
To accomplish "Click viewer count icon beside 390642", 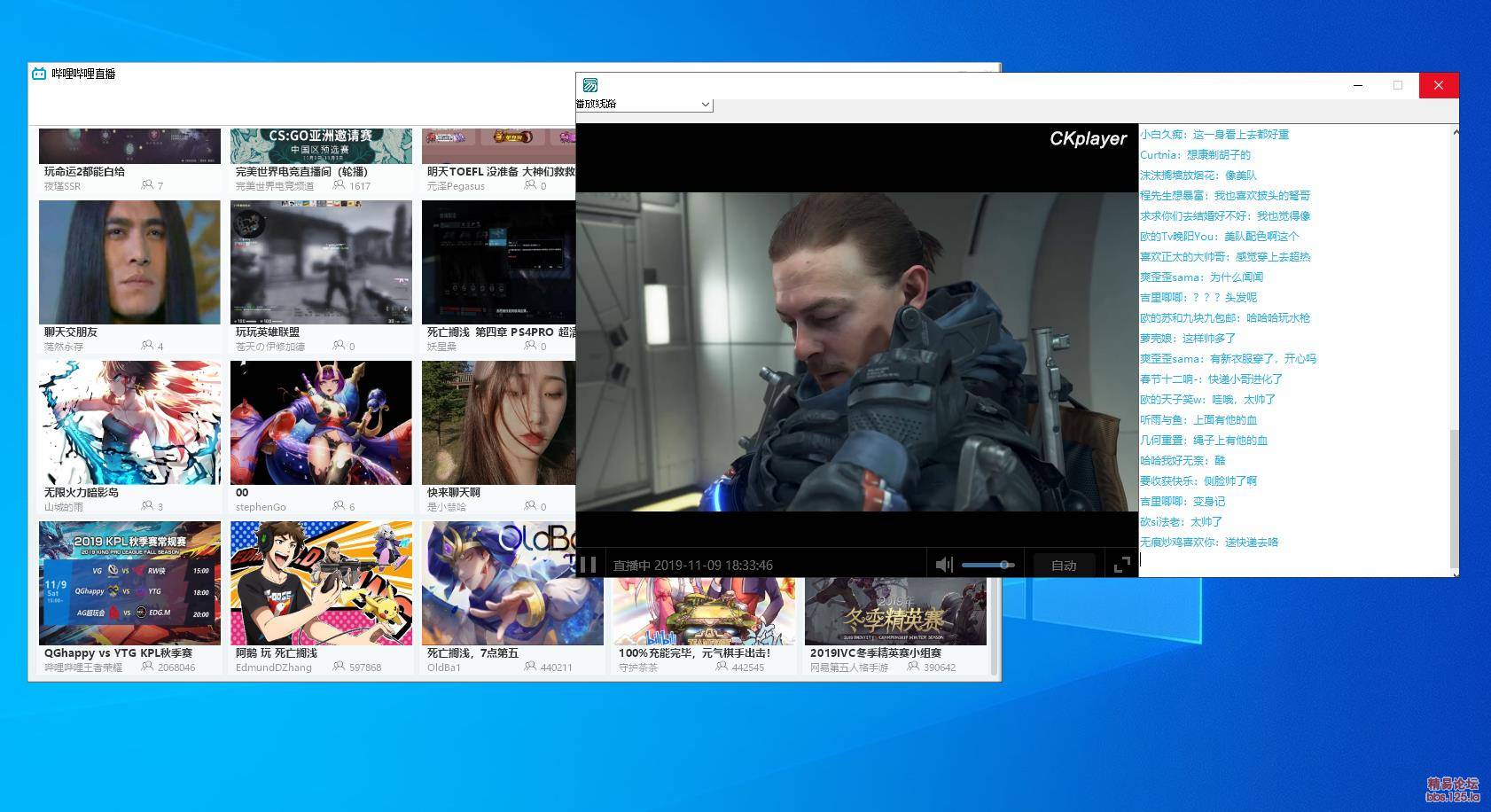I will point(913,667).
